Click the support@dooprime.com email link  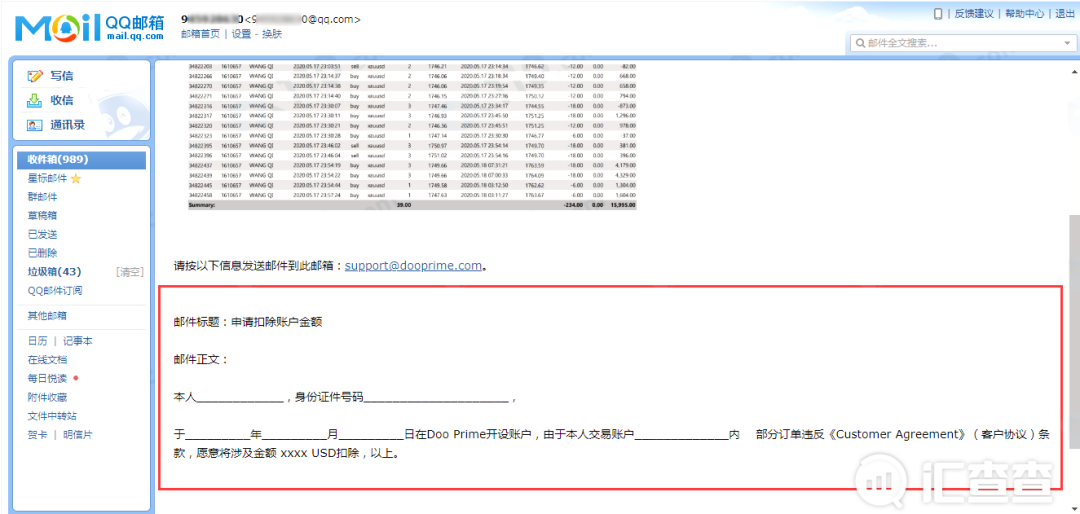click(x=413, y=265)
